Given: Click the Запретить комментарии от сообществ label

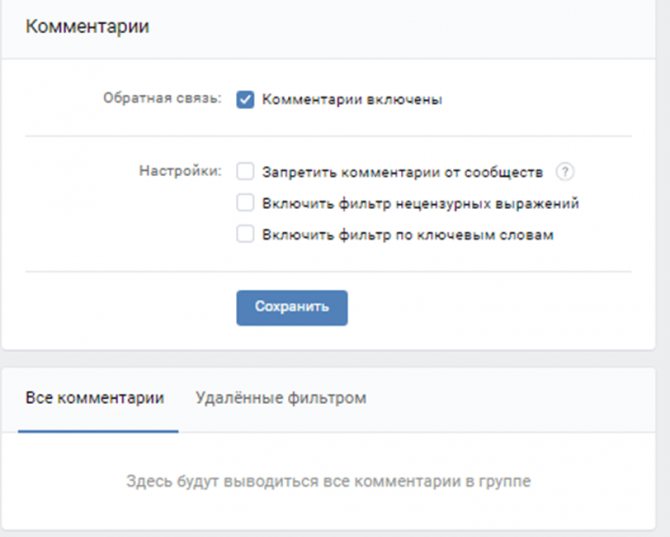Looking at the screenshot, I should pyautogui.click(x=402, y=172).
